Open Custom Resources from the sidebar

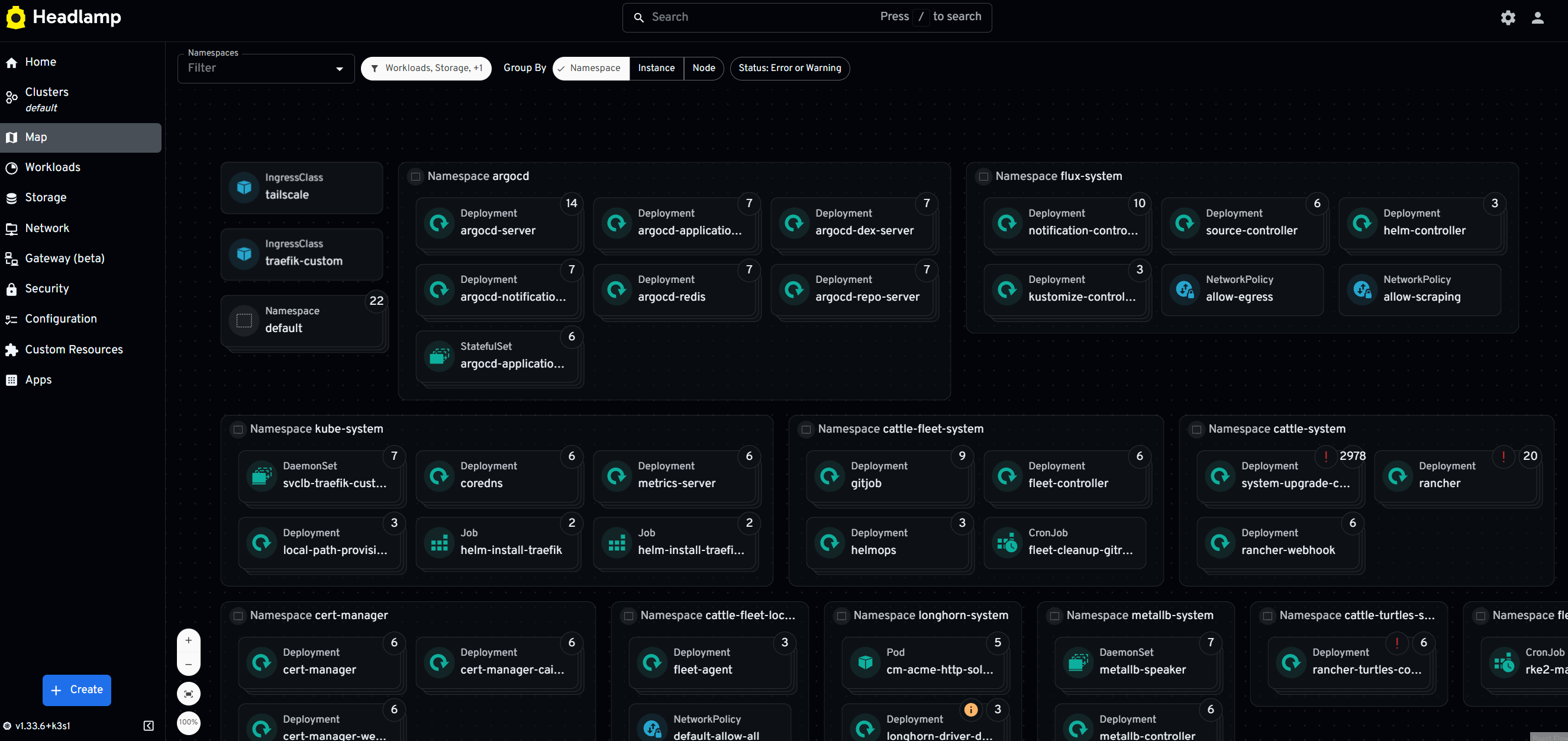(x=73, y=349)
